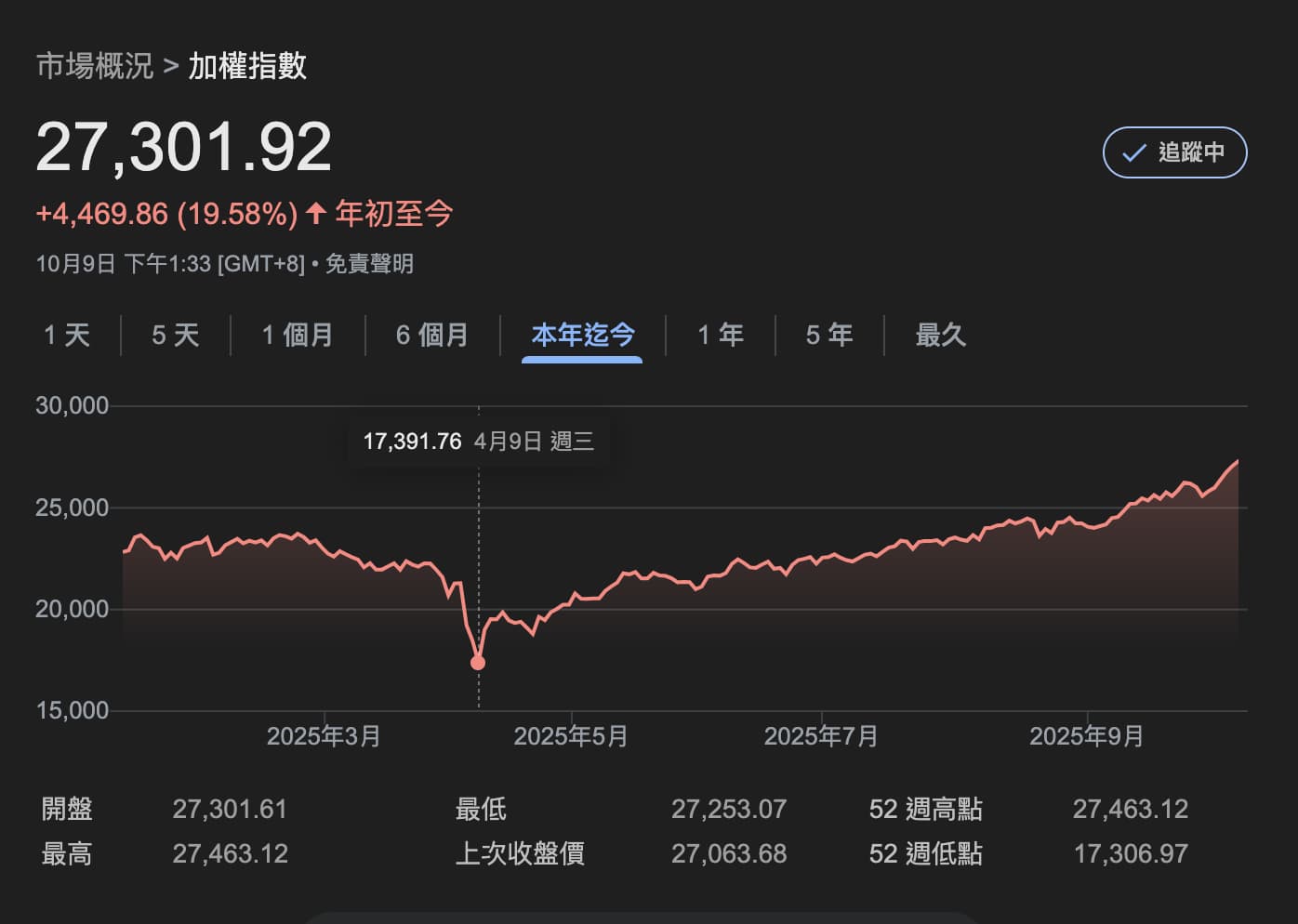Screen dimensions: 1298x924
Task: Open the 市場概況 breadcrumb link
Action: [94, 66]
